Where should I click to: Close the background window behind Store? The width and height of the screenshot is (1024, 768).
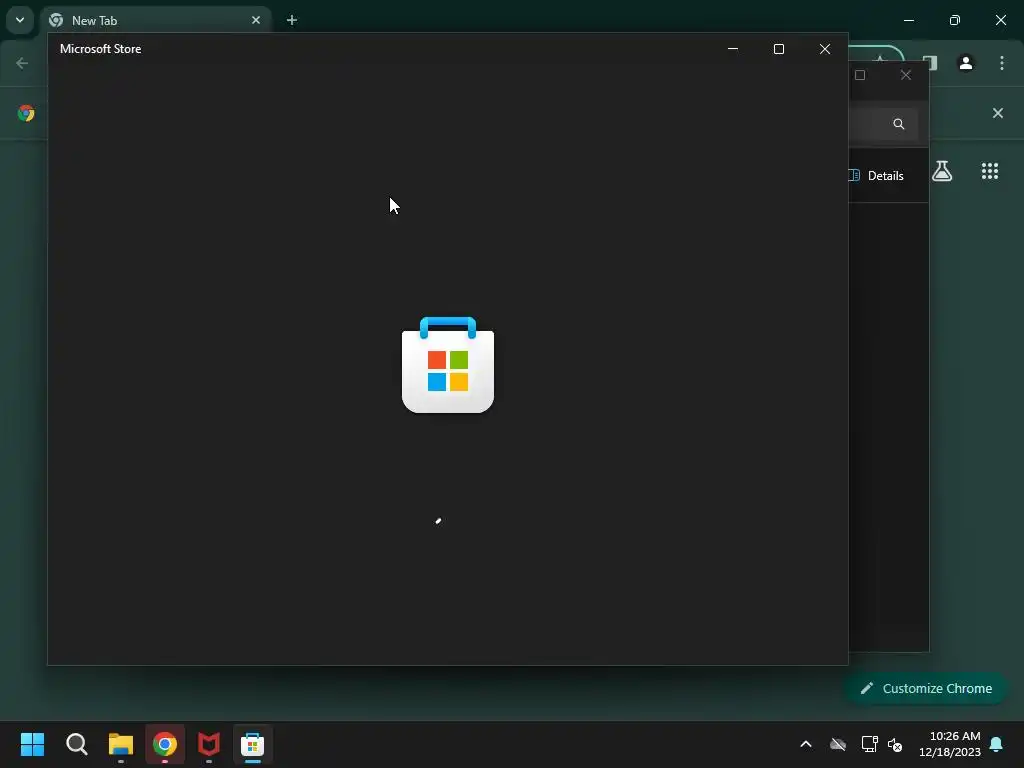pos(906,75)
